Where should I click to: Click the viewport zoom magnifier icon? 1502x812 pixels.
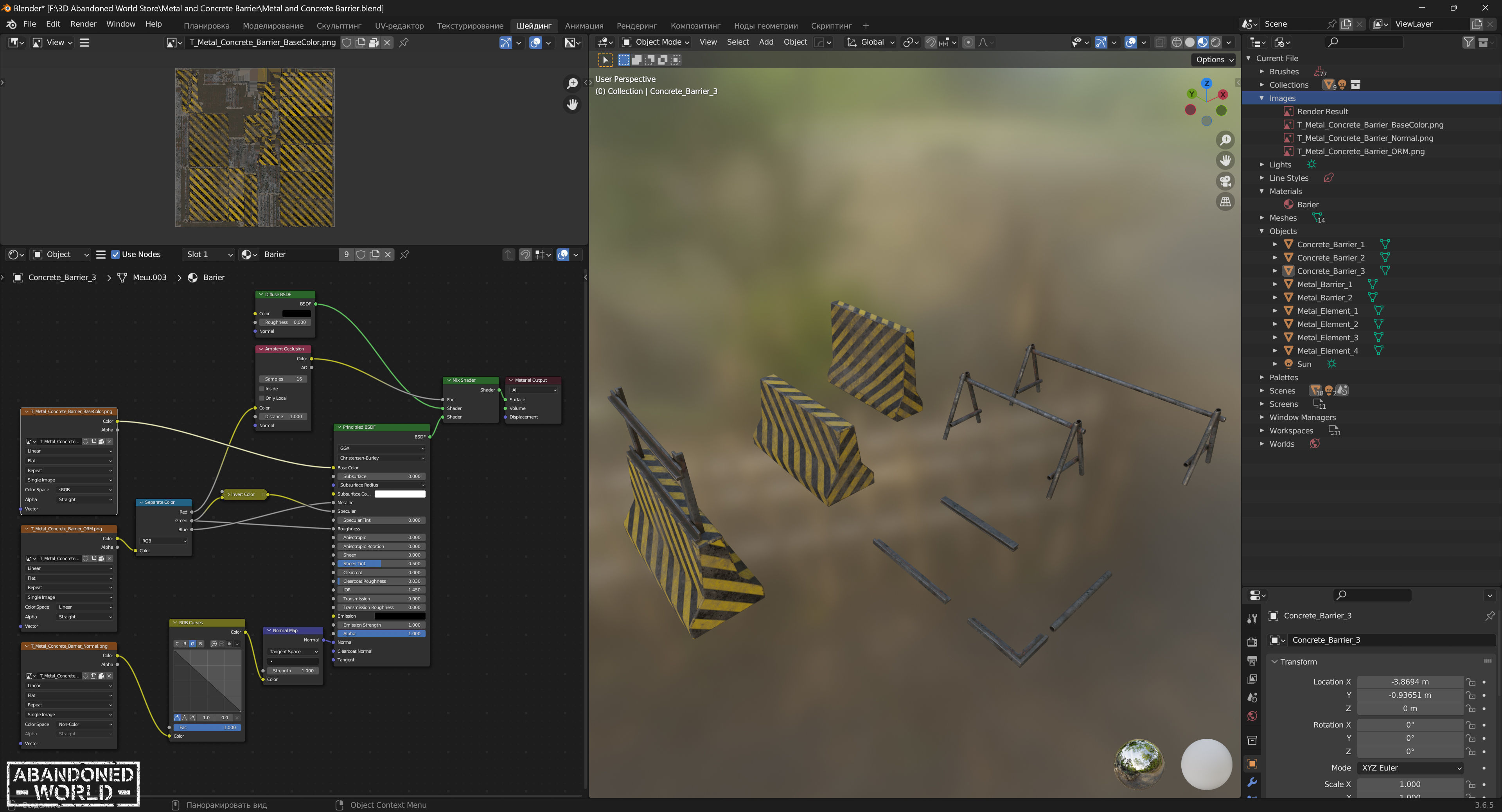[1225, 140]
